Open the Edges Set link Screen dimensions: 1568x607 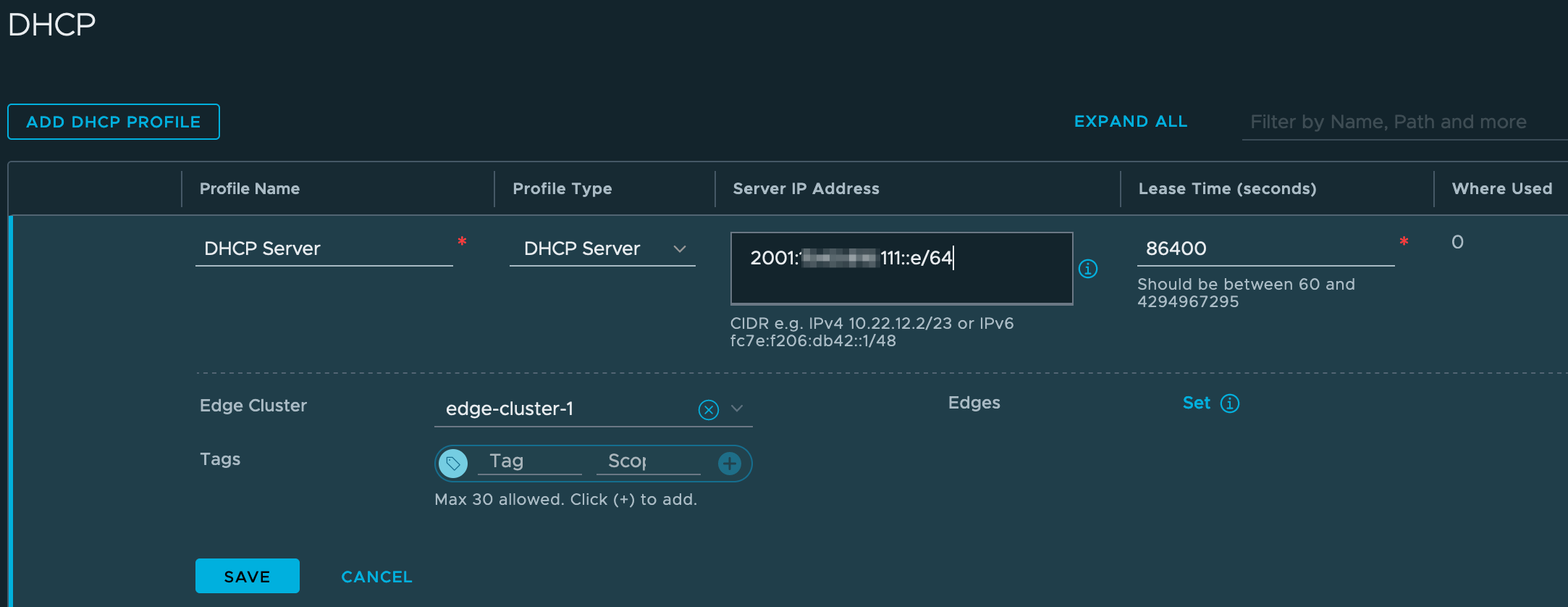[x=1196, y=403]
